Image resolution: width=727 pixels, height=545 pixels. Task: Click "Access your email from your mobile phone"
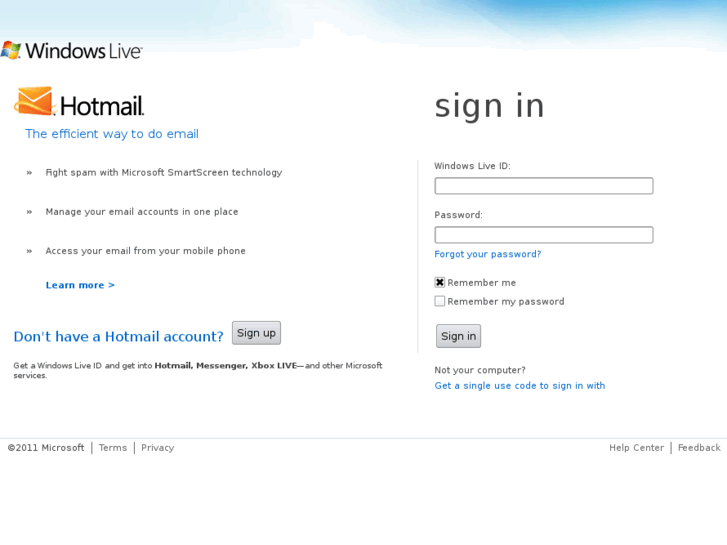pyautogui.click(x=146, y=251)
